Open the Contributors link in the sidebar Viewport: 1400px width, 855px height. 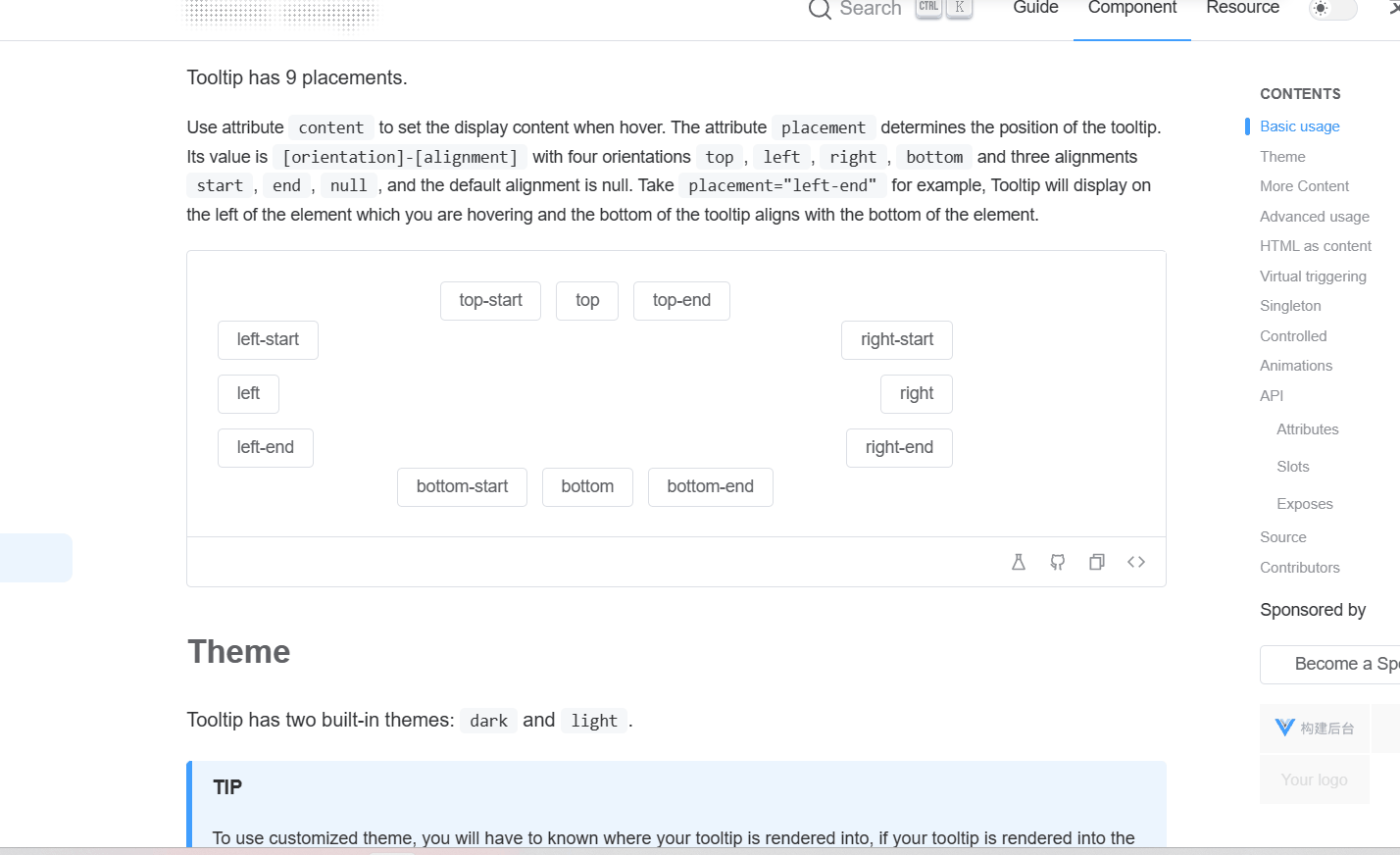[1300, 567]
